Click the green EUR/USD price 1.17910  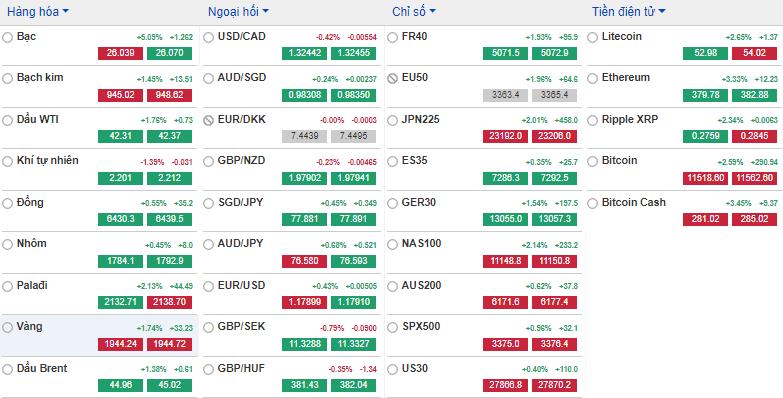(x=353, y=302)
